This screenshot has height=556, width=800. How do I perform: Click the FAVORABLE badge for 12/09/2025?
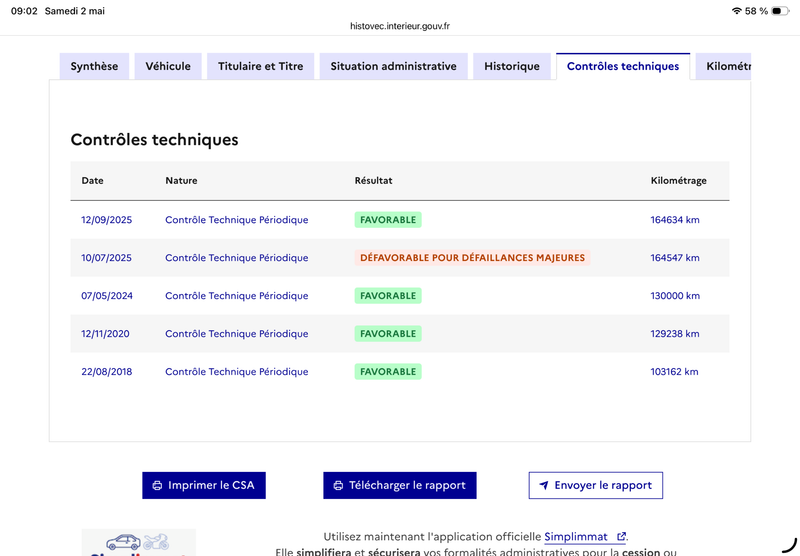388,220
